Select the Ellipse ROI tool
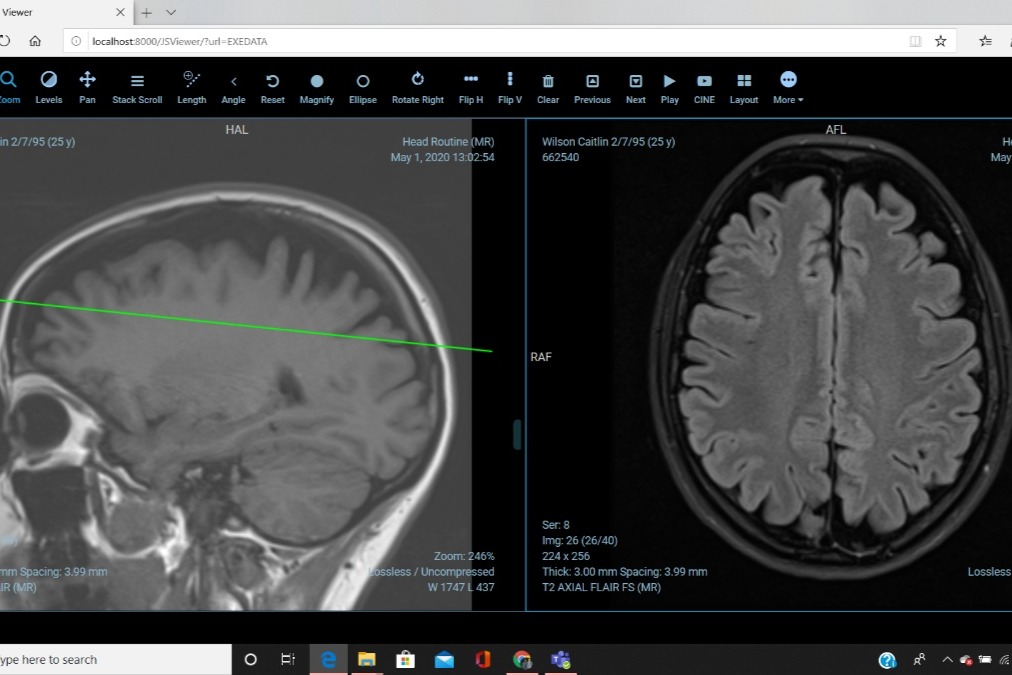The image size is (1012, 675). 363,87
